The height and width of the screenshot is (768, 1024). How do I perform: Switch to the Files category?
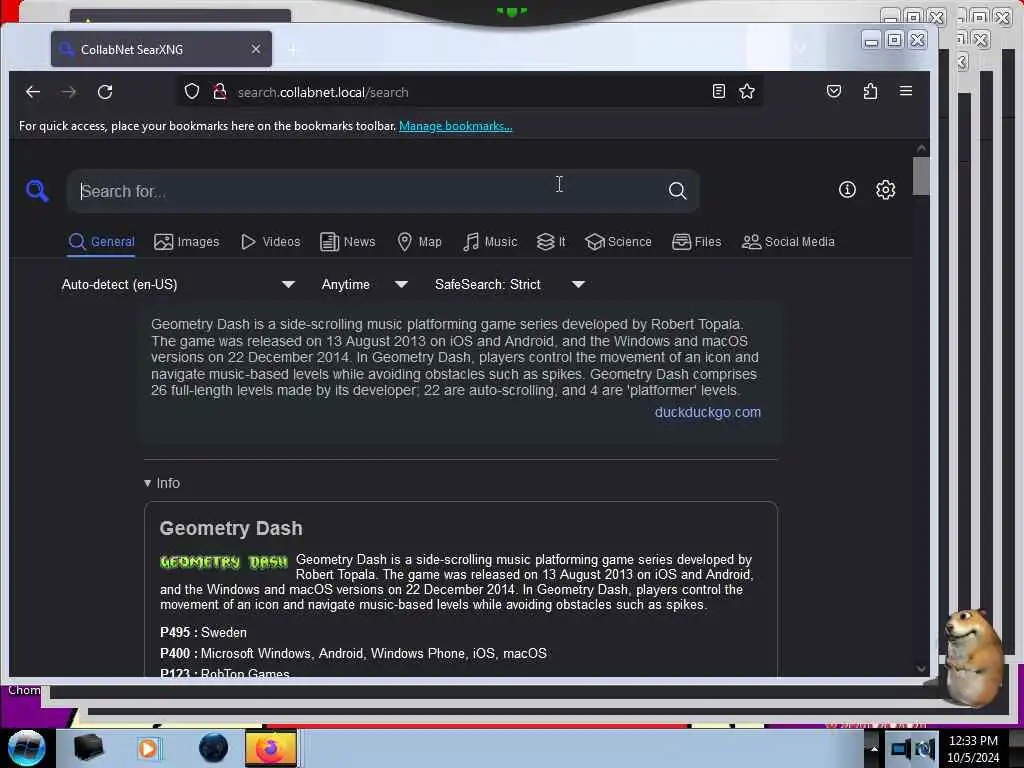click(697, 242)
